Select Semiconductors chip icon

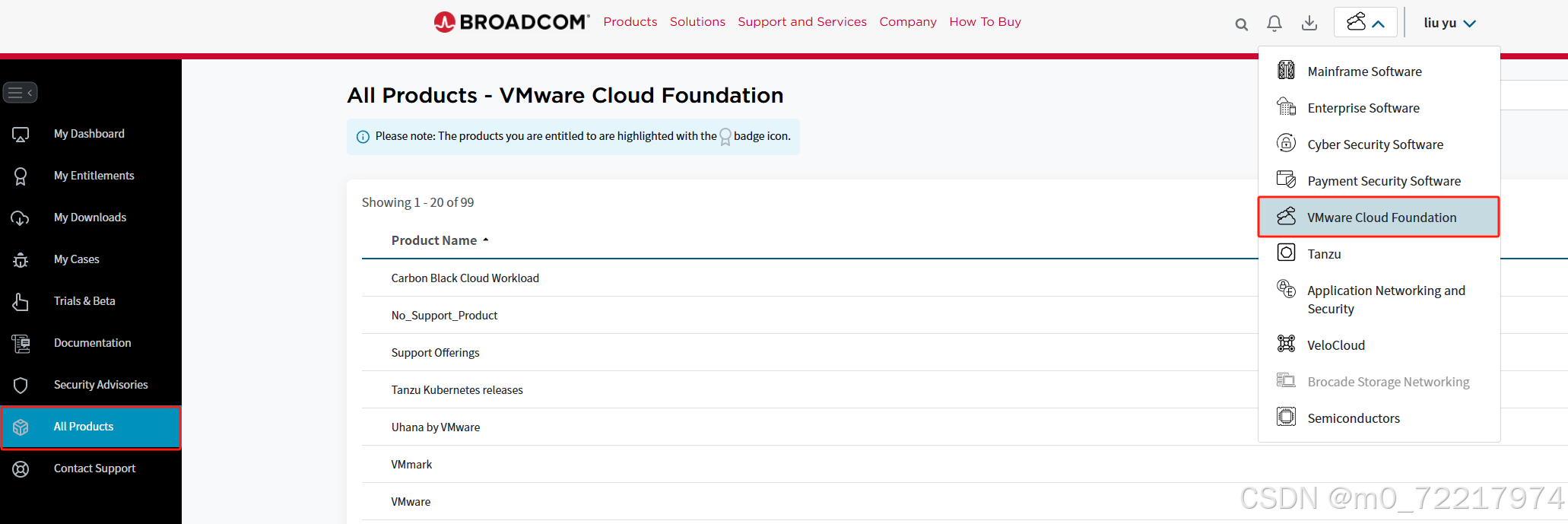[x=1286, y=417]
